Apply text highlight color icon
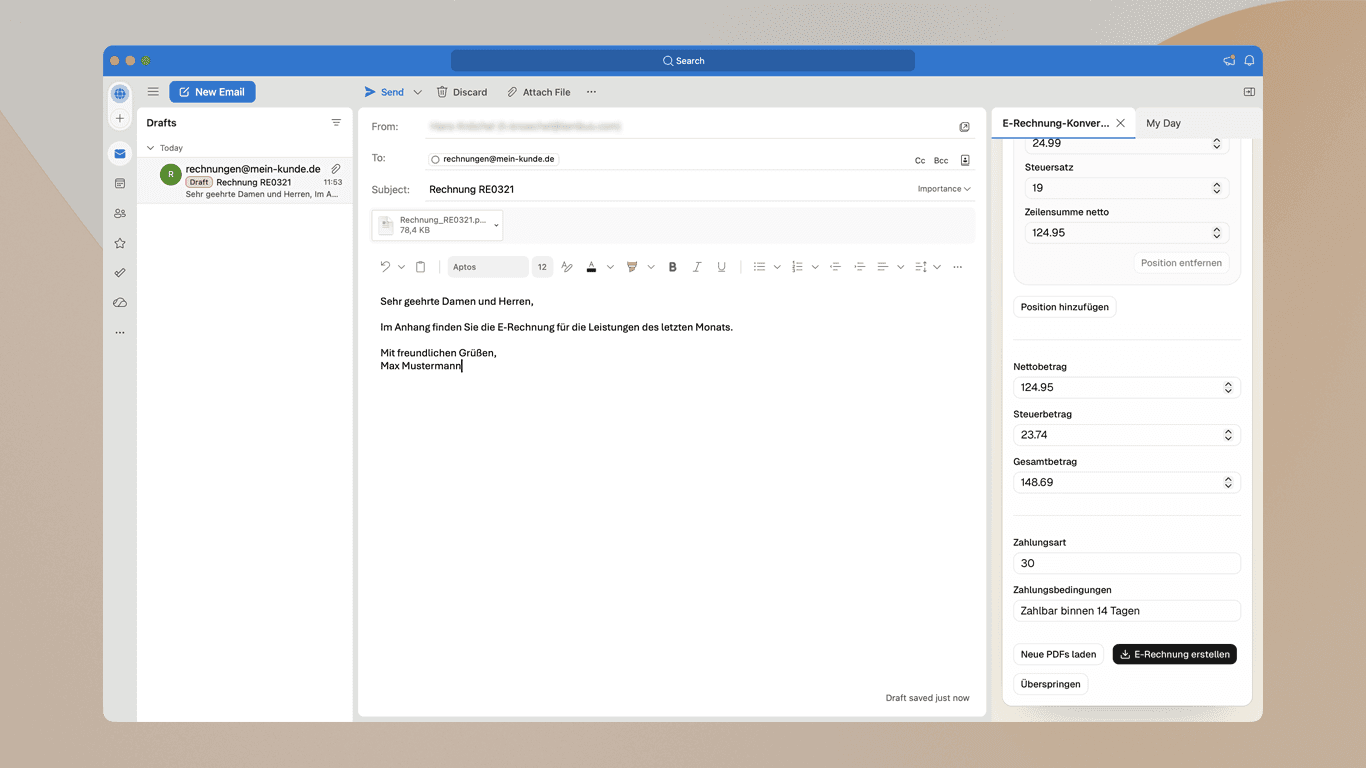1366x768 pixels. pyautogui.click(x=632, y=266)
